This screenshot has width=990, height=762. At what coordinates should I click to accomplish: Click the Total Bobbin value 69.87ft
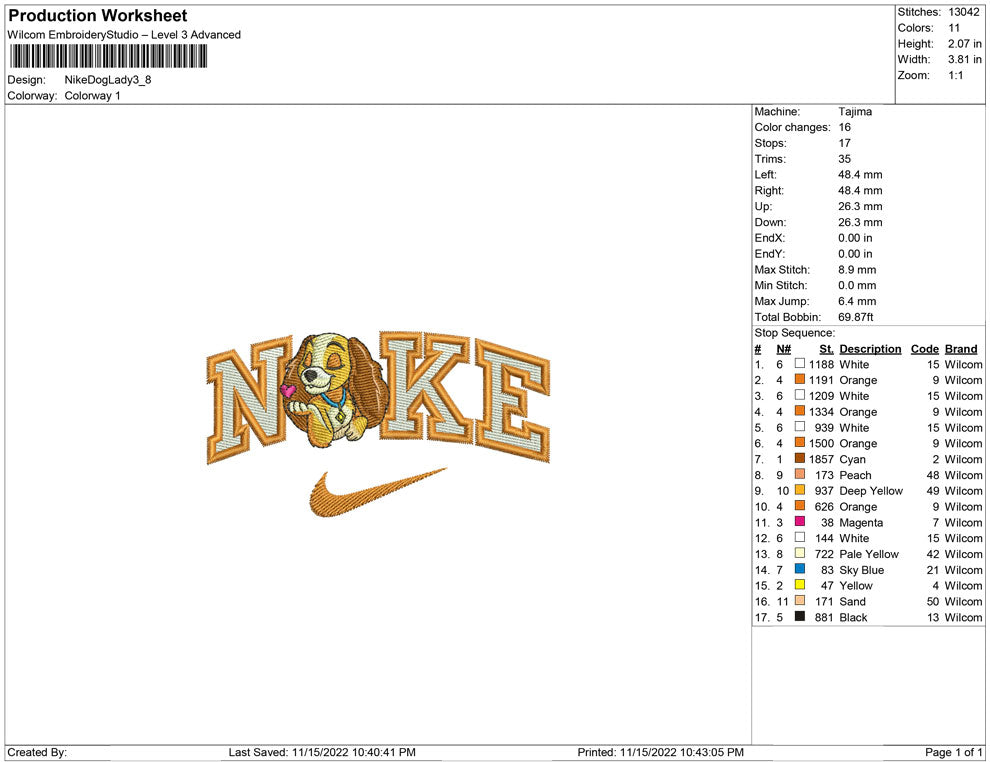[x=856, y=317]
